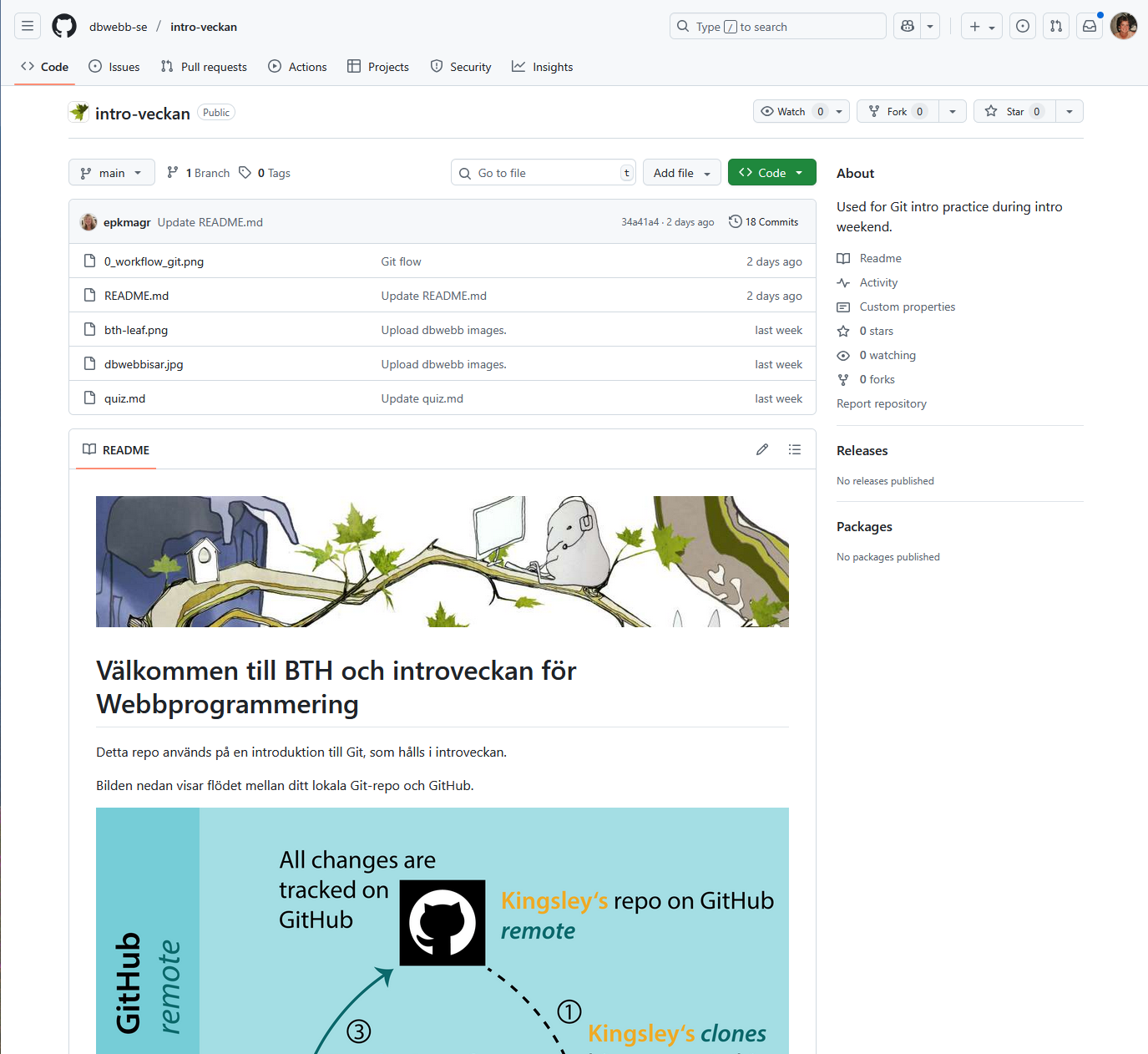Open the notifications inbox icon
This screenshot has width=1148, height=1054.
pyautogui.click(x=1090, y=26)
